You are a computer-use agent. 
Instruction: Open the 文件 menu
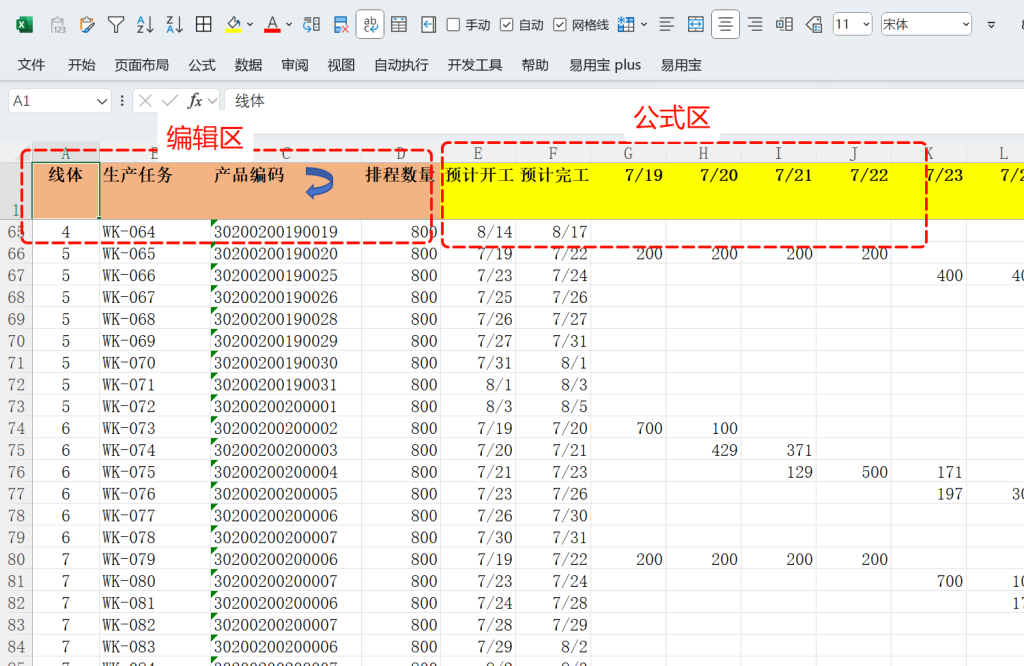[x=31, y=65]
